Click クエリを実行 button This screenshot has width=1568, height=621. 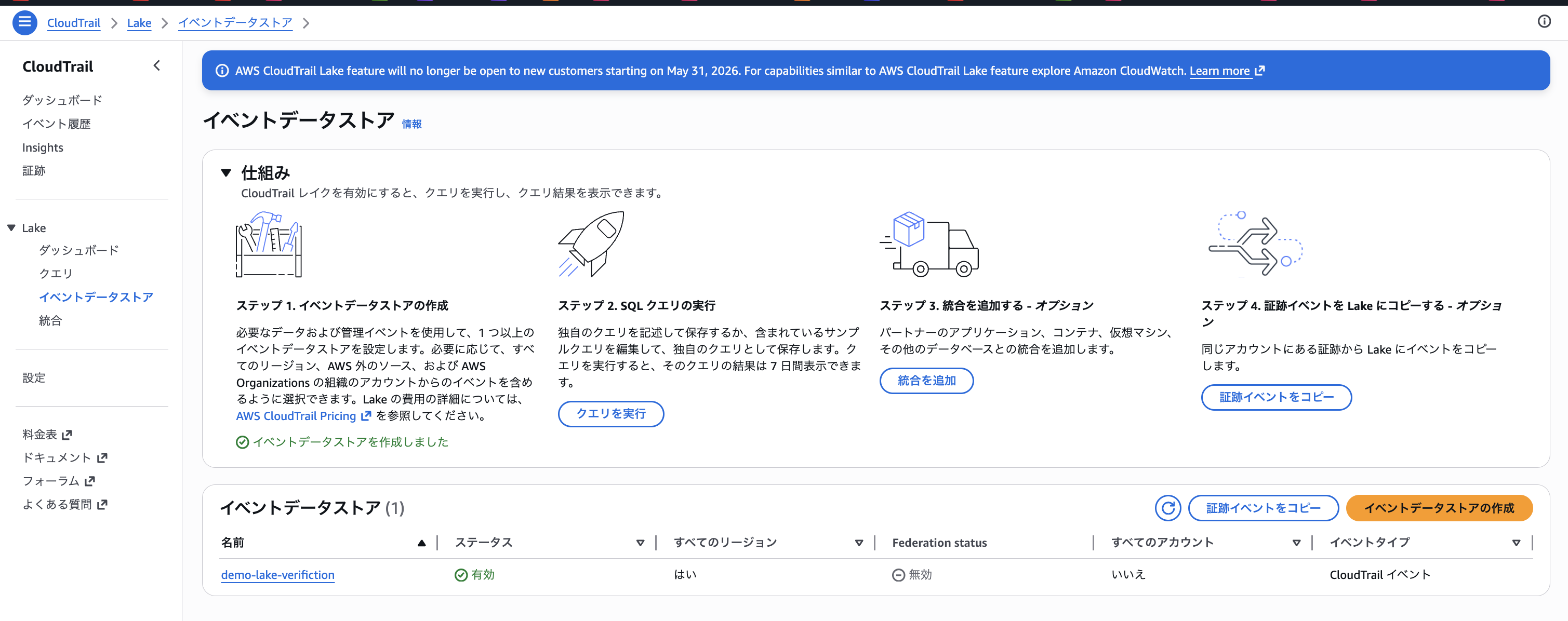click(x=610, y=414)
